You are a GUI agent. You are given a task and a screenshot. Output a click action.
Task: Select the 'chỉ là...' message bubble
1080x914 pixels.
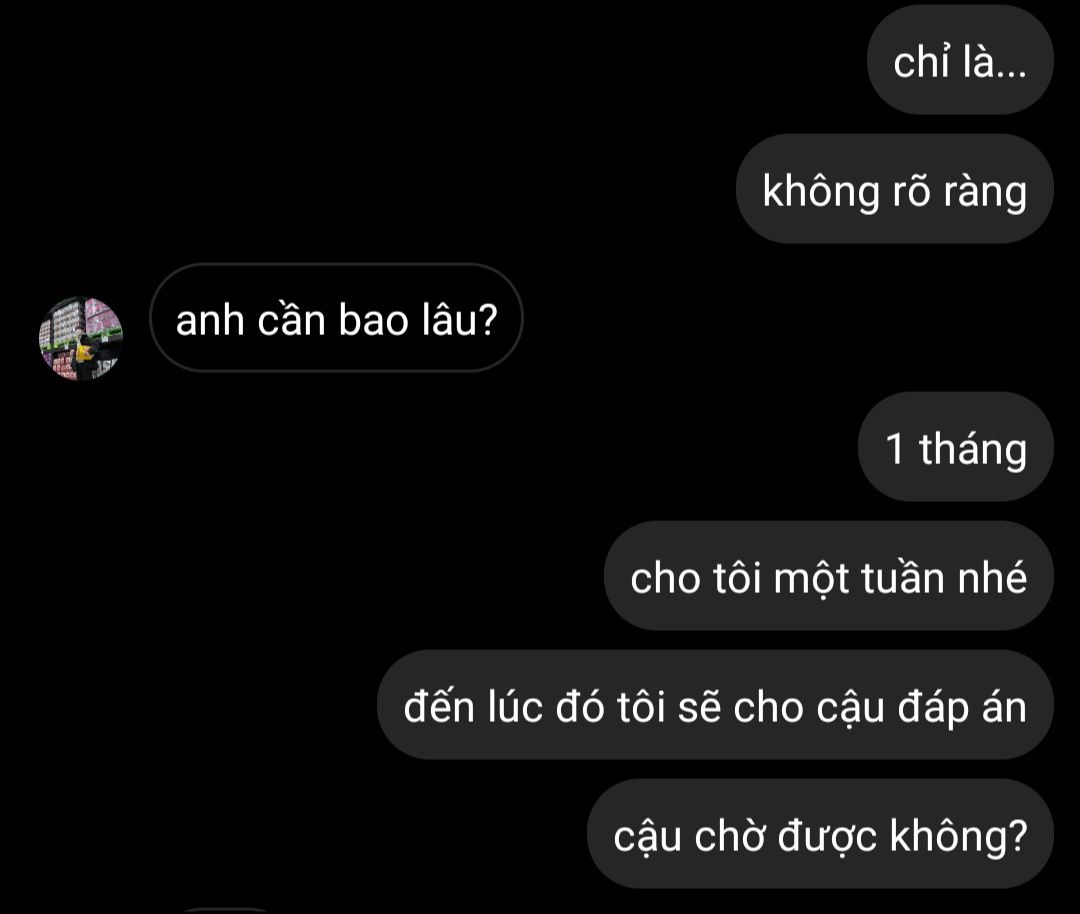pos(960,61)
